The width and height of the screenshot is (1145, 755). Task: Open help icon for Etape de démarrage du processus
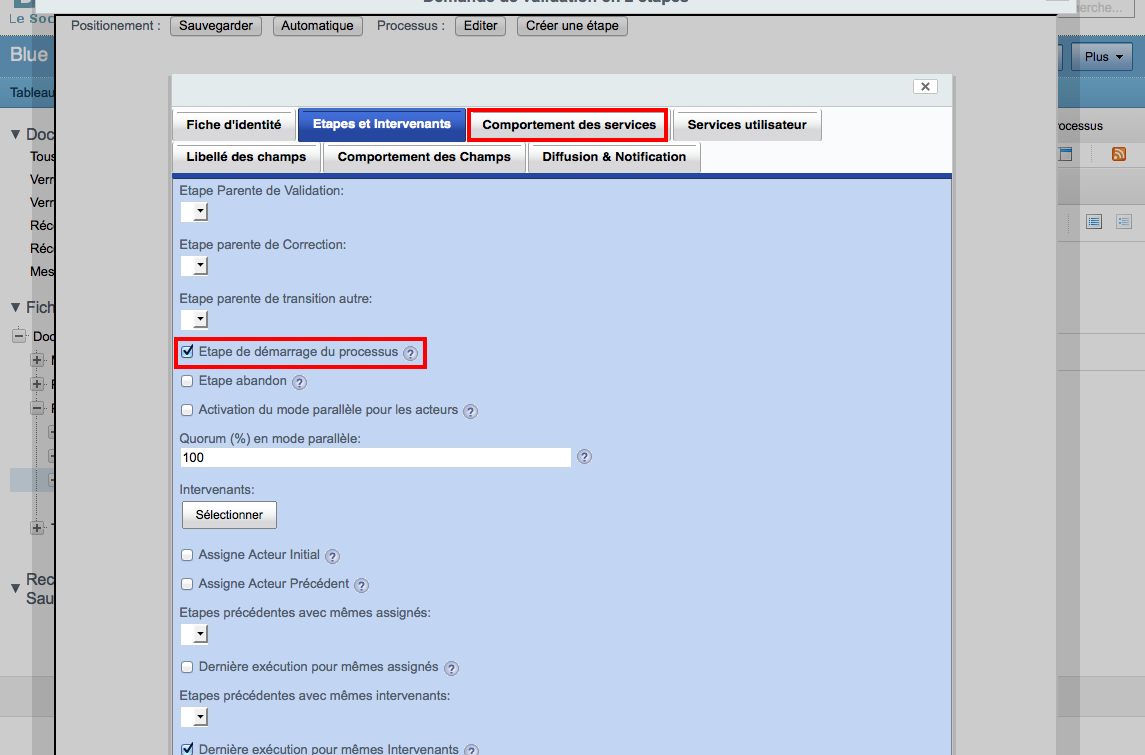coord(411,353)
